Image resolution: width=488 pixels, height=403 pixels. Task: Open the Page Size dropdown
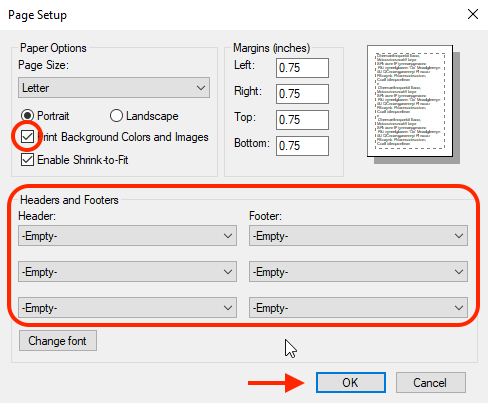(x=114, y=88)
